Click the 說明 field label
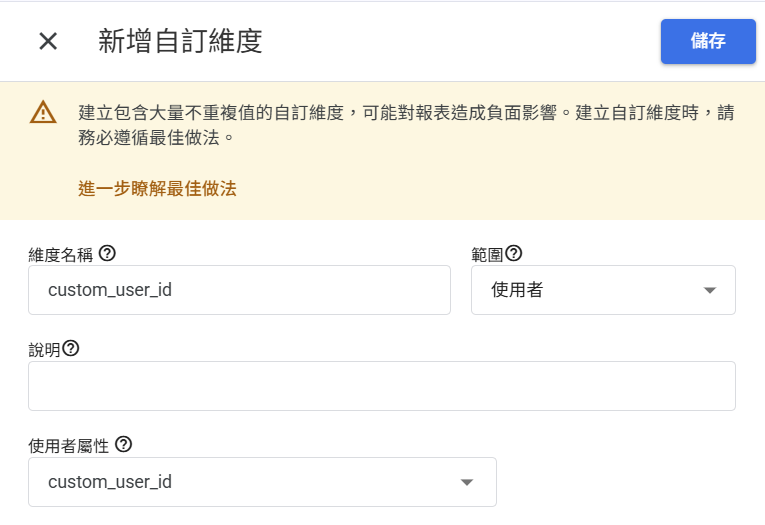 click(44, 349)
